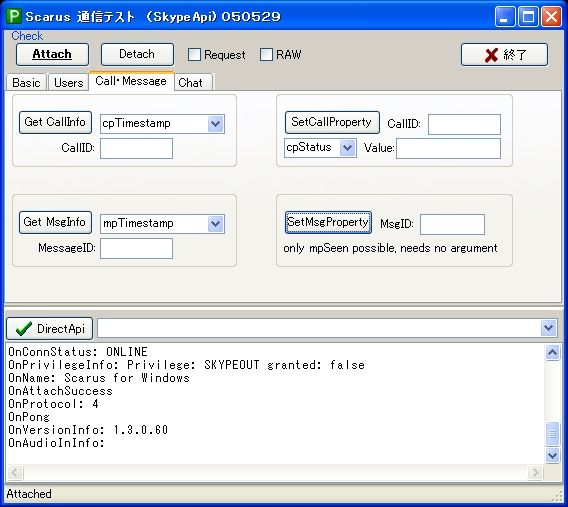
Task: Click the Get CallInfo button
Action: (x=55, y=122)
